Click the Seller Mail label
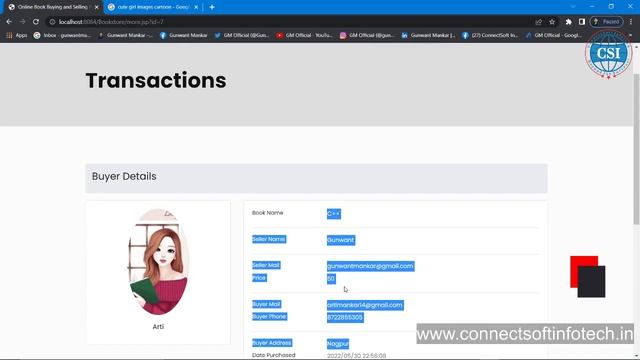Screen dimensions: 640x360 (x=266, y=265)
